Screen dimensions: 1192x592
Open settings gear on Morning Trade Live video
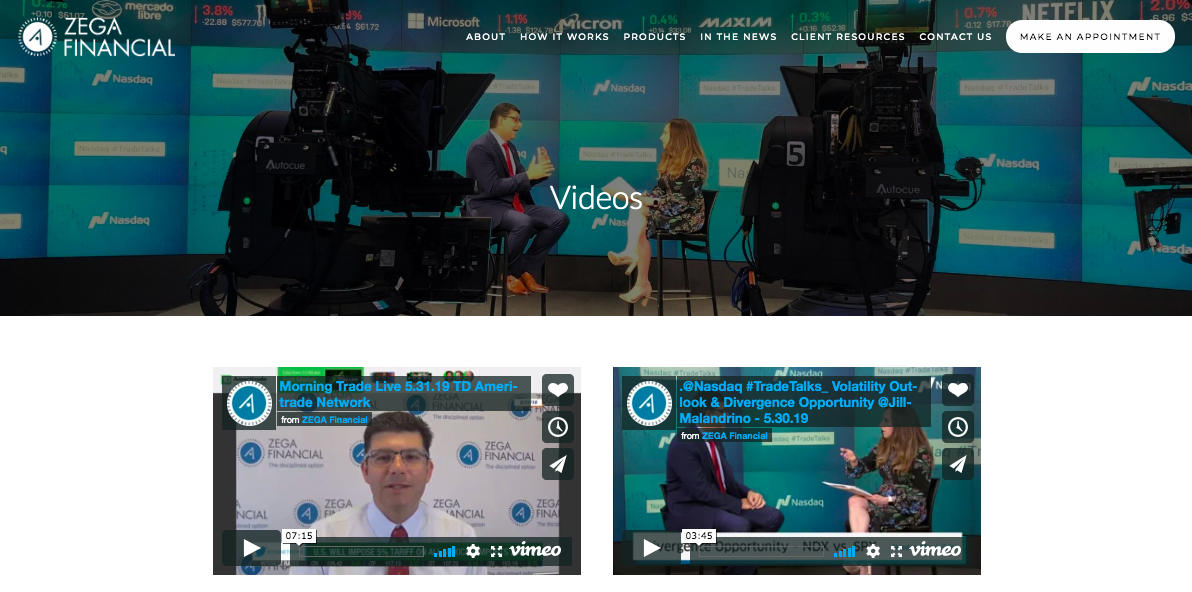473,551
